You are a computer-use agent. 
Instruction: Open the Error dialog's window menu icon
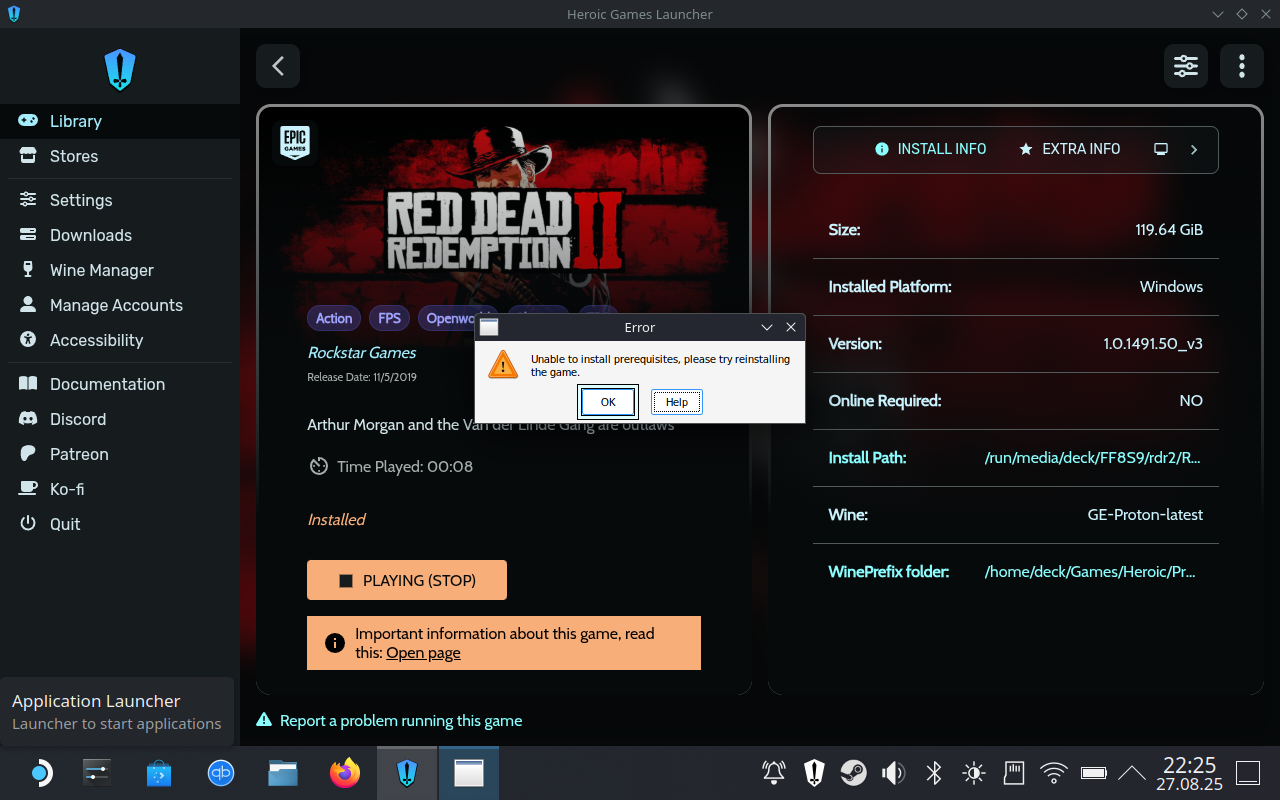click(x=489, y=327)
